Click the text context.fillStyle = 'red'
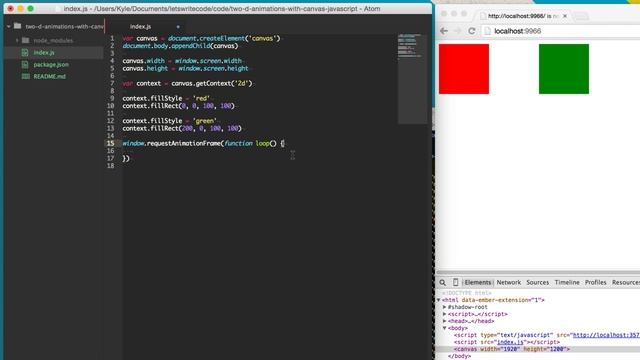 (166, 98)
